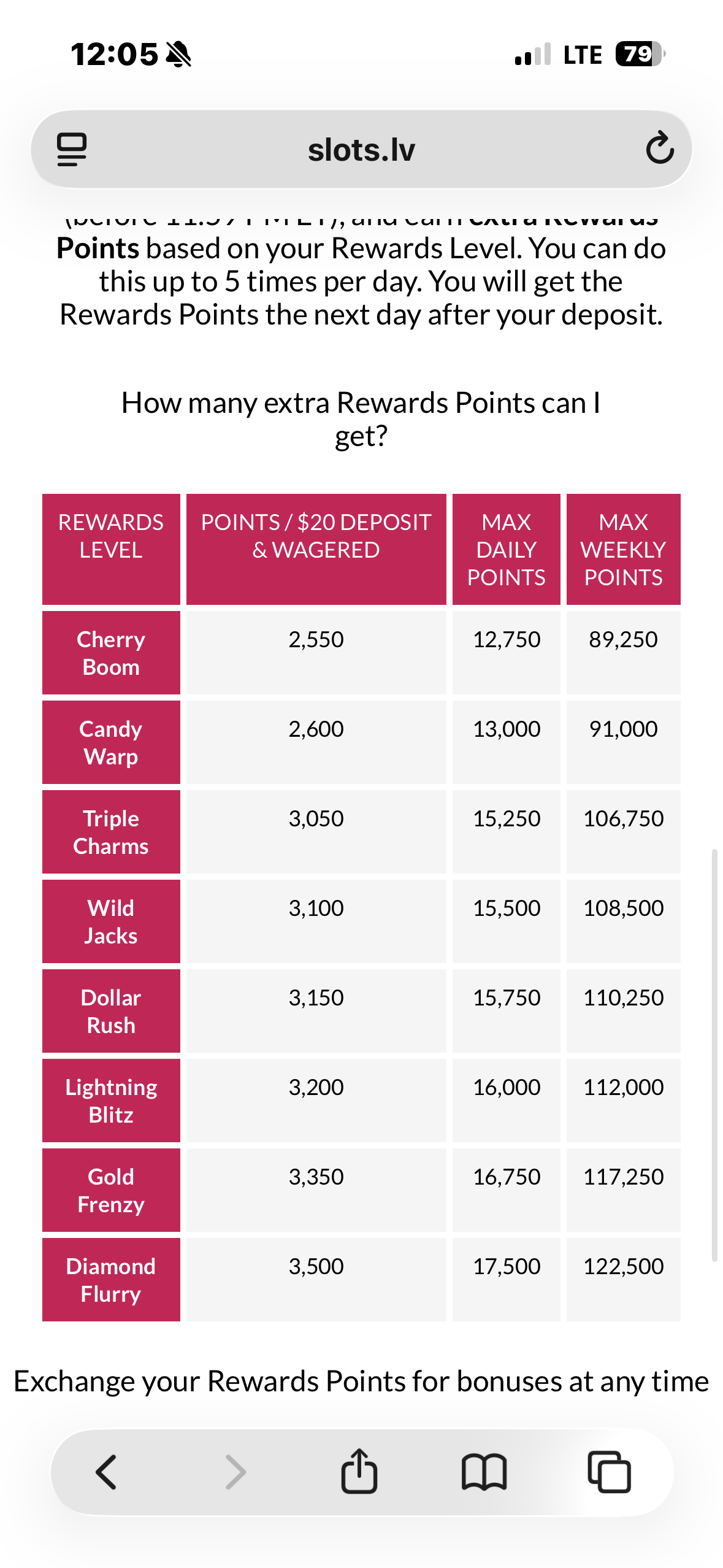Reload the slots.lv page
Screen dimensions: 723x1568
(659, 148)
